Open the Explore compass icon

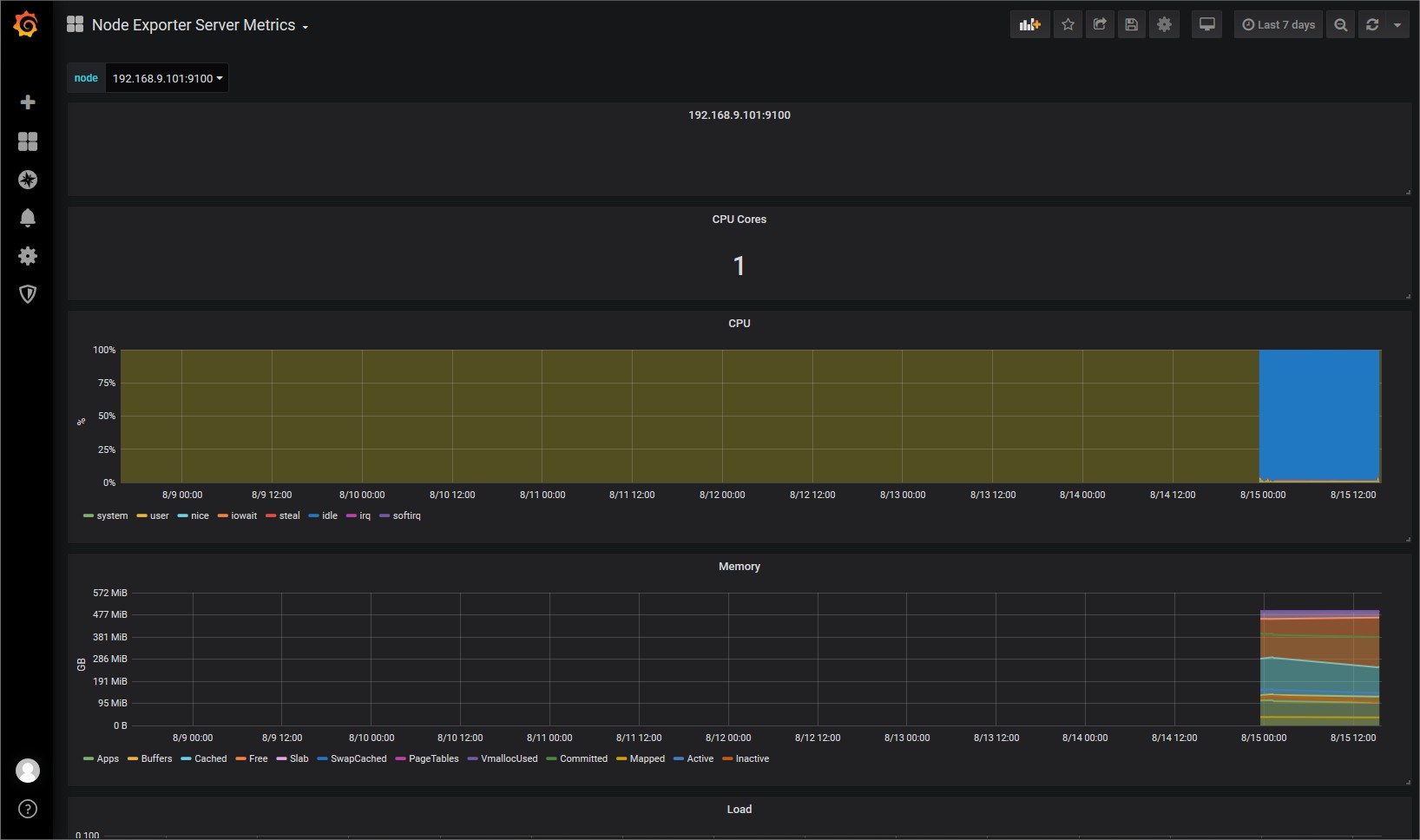click(x=28, y=180)
